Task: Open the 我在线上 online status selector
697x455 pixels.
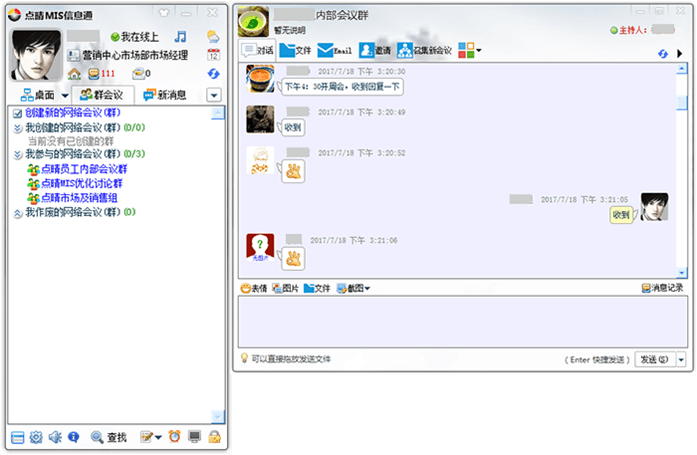Action: click(134, 37)
